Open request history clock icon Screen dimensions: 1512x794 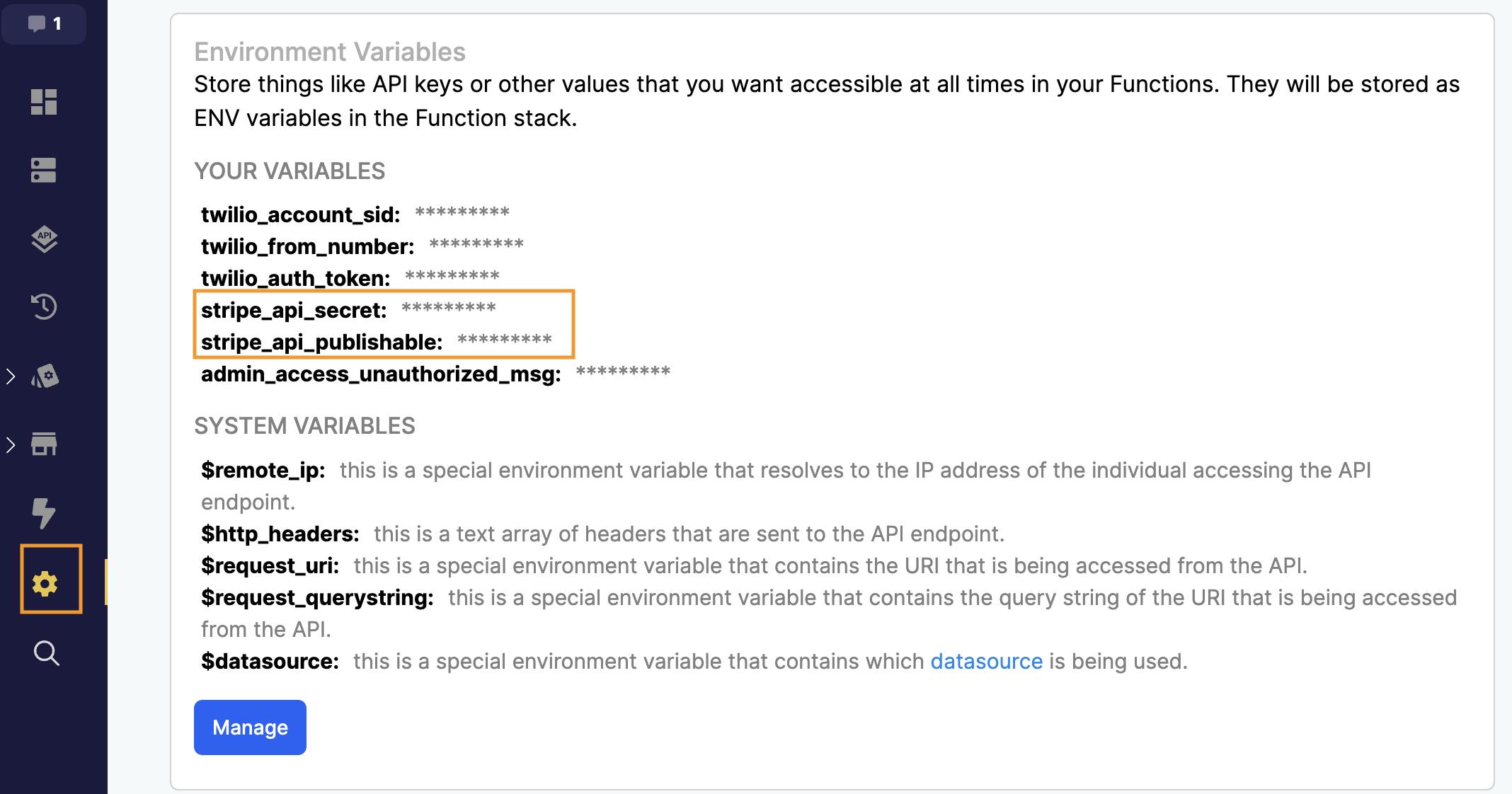click(44, 307)
